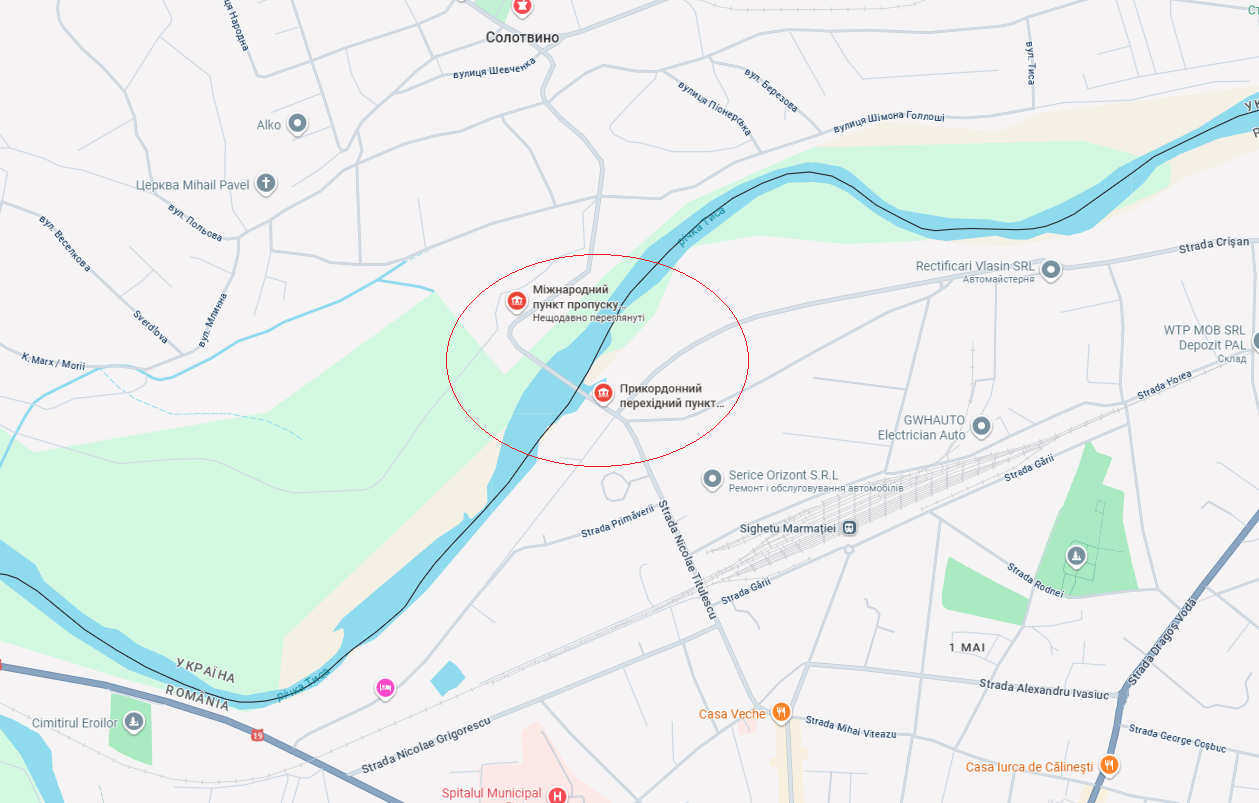1259x803 pixels.
Task: Select the green park monument marker icon
Action: [x=1076, y=555]
